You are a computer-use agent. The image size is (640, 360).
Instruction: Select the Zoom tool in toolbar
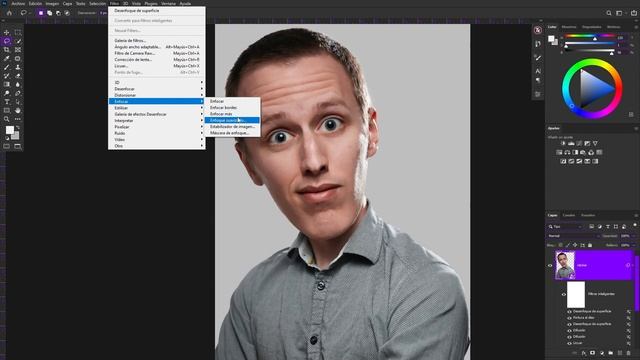pyautogui.click(x=7, y=119)
